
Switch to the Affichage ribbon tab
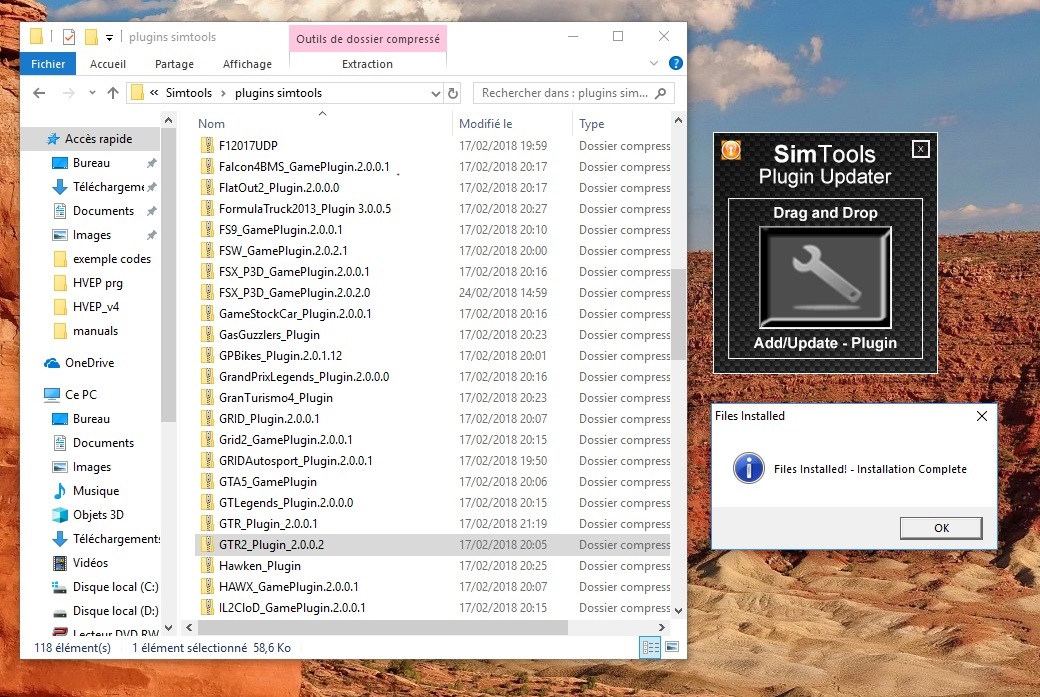[x=247, y=64]
